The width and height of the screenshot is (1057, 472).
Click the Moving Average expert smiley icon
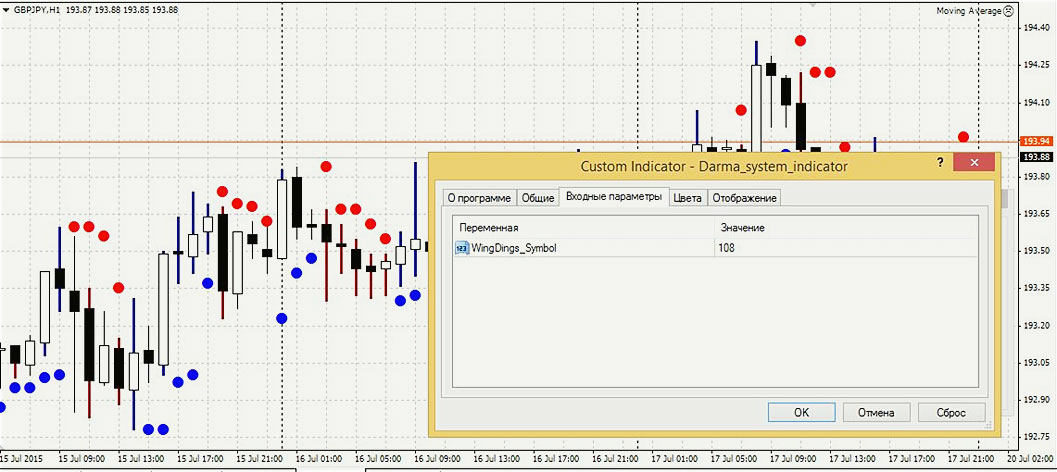coord(1008,10)
